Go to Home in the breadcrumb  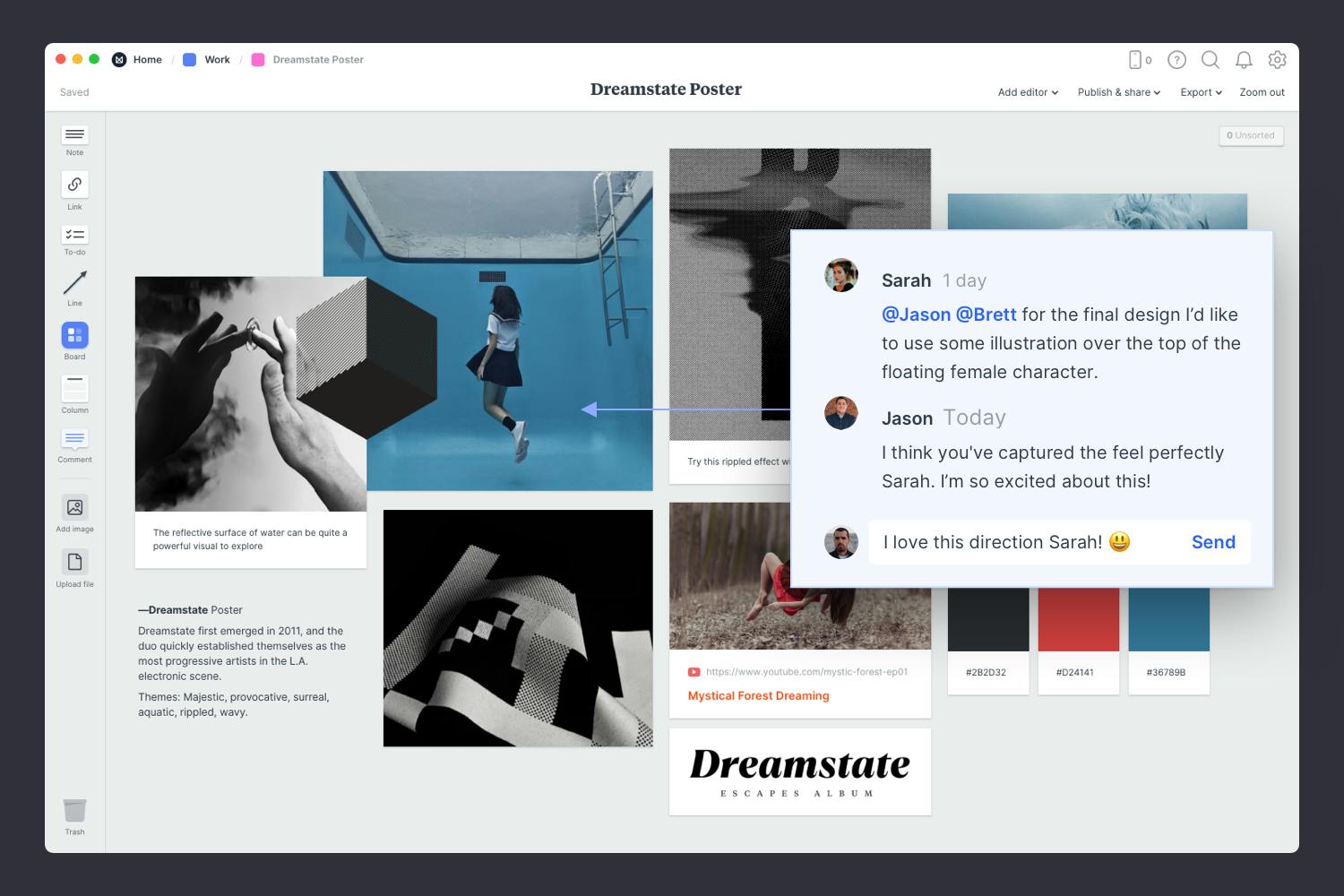[x=148, y=60]
